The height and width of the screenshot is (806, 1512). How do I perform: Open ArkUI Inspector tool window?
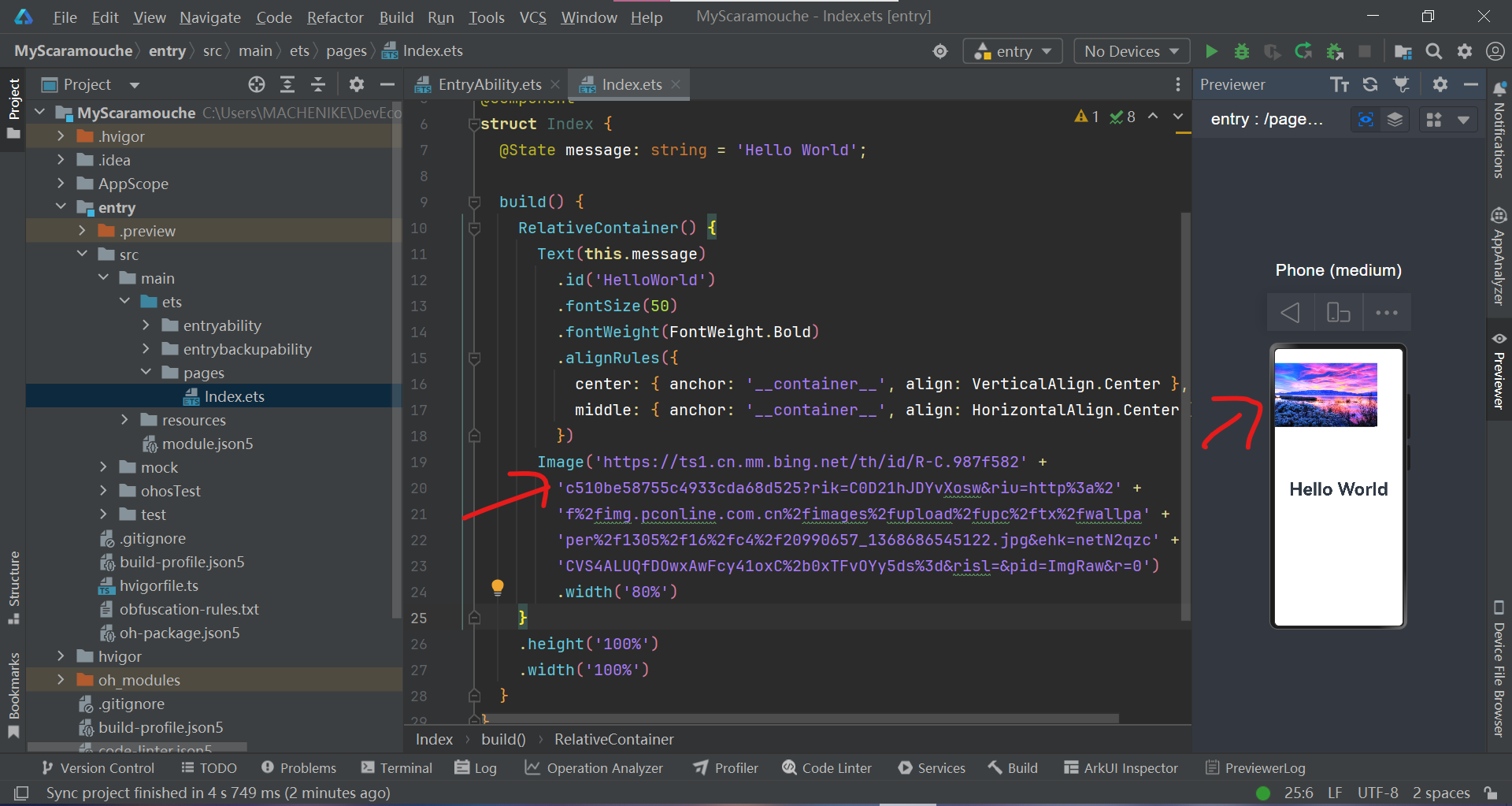pos(1121,768)
